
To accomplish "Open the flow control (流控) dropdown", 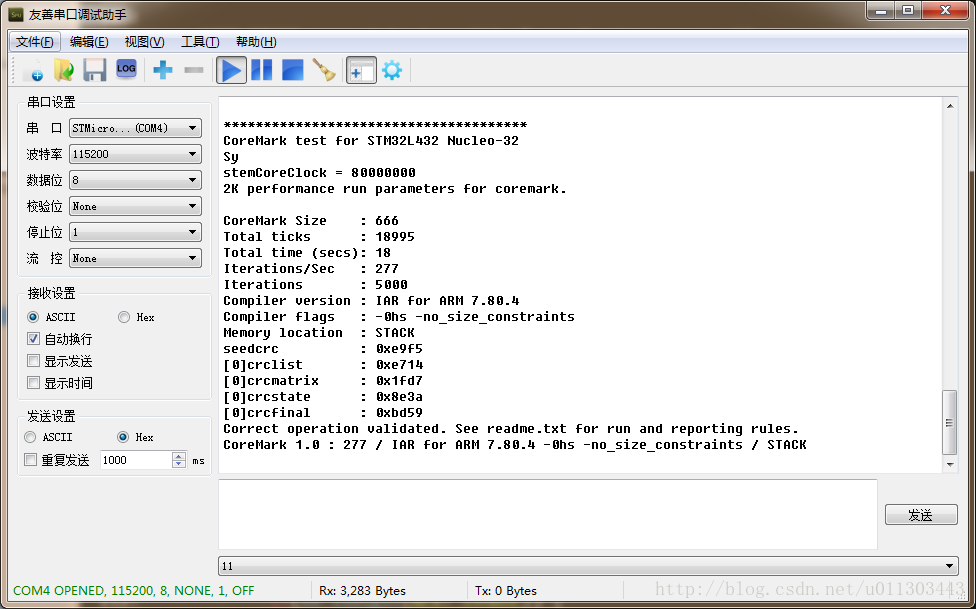I will coord(135,258).
